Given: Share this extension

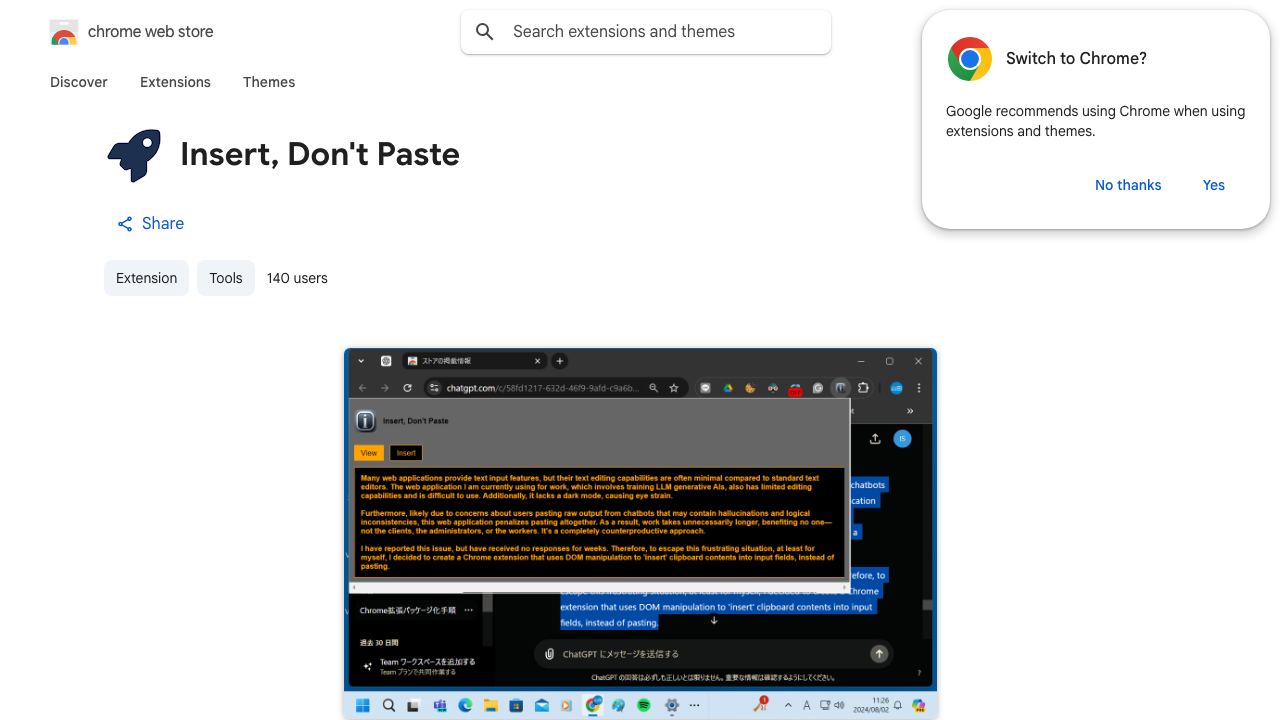Looking at the screenshot, I should point(150,223).
